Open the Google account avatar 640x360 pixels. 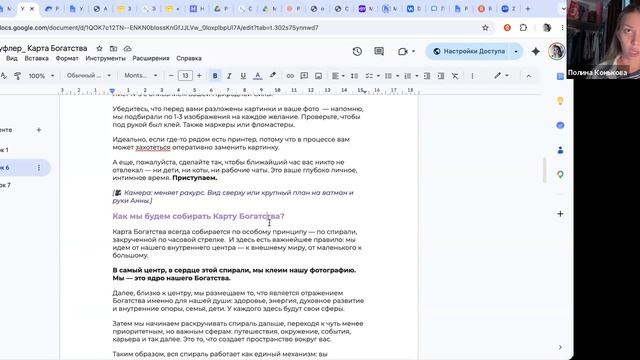pos(556,51)
